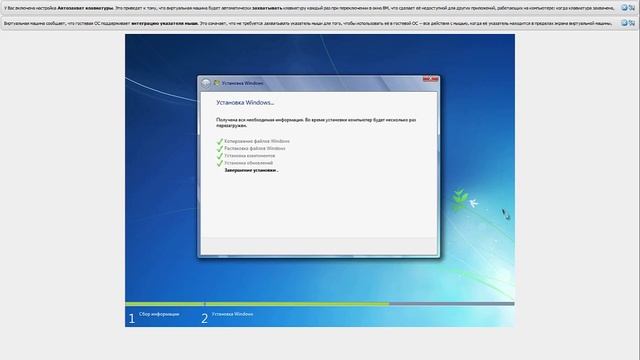Screen dimensions: 640x360
Task: Select the 'Копирование файлов Windows' step text
Action: [257, 141]
